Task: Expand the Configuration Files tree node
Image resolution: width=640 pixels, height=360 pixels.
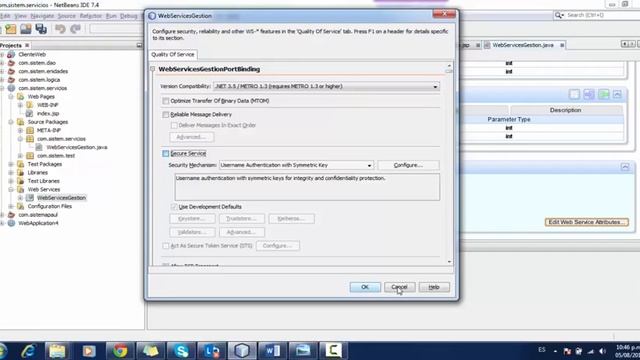Action: pyautogui.click(x=11, y=206)
